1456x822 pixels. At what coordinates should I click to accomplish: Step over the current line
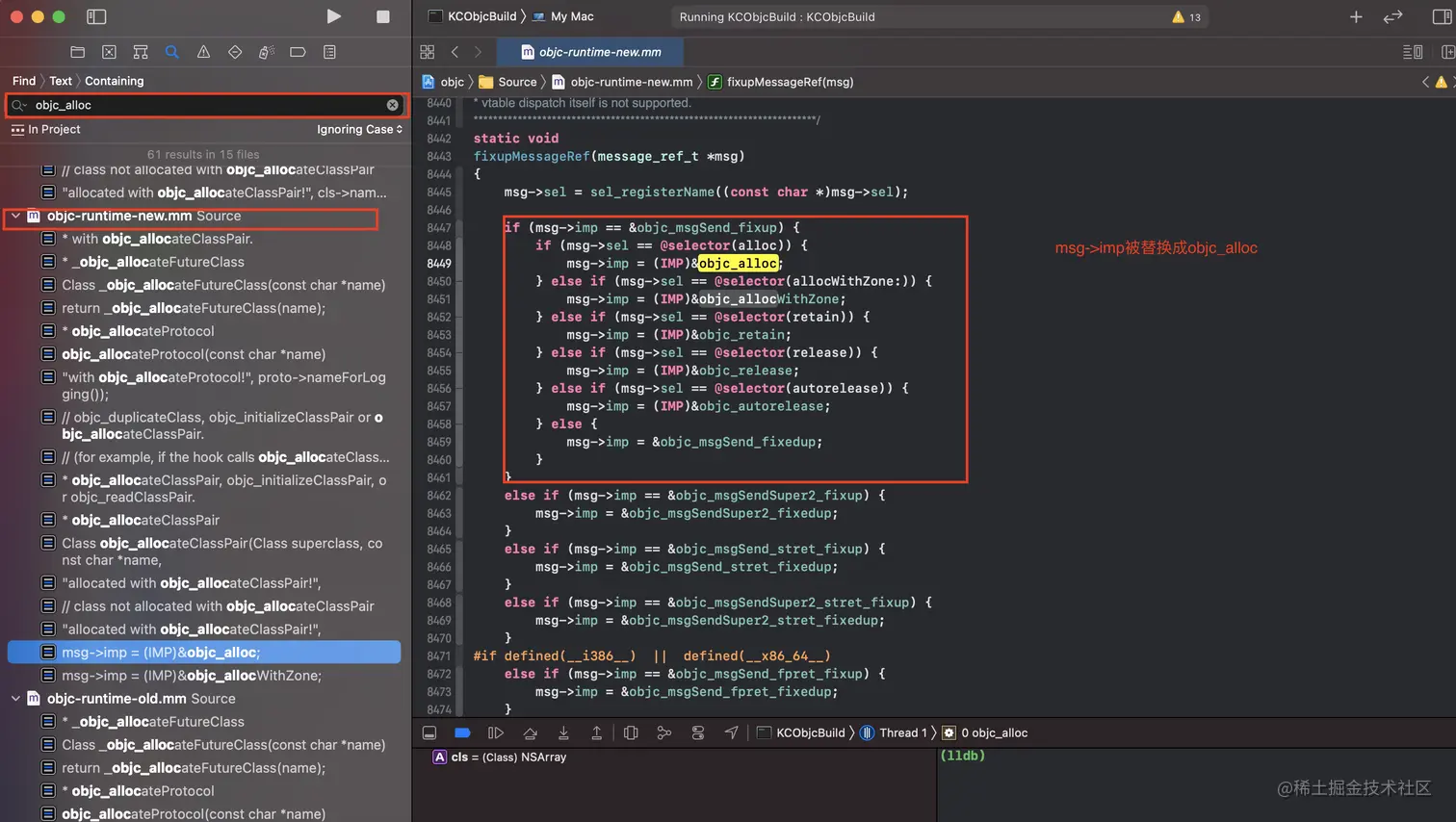pos(530,733)
